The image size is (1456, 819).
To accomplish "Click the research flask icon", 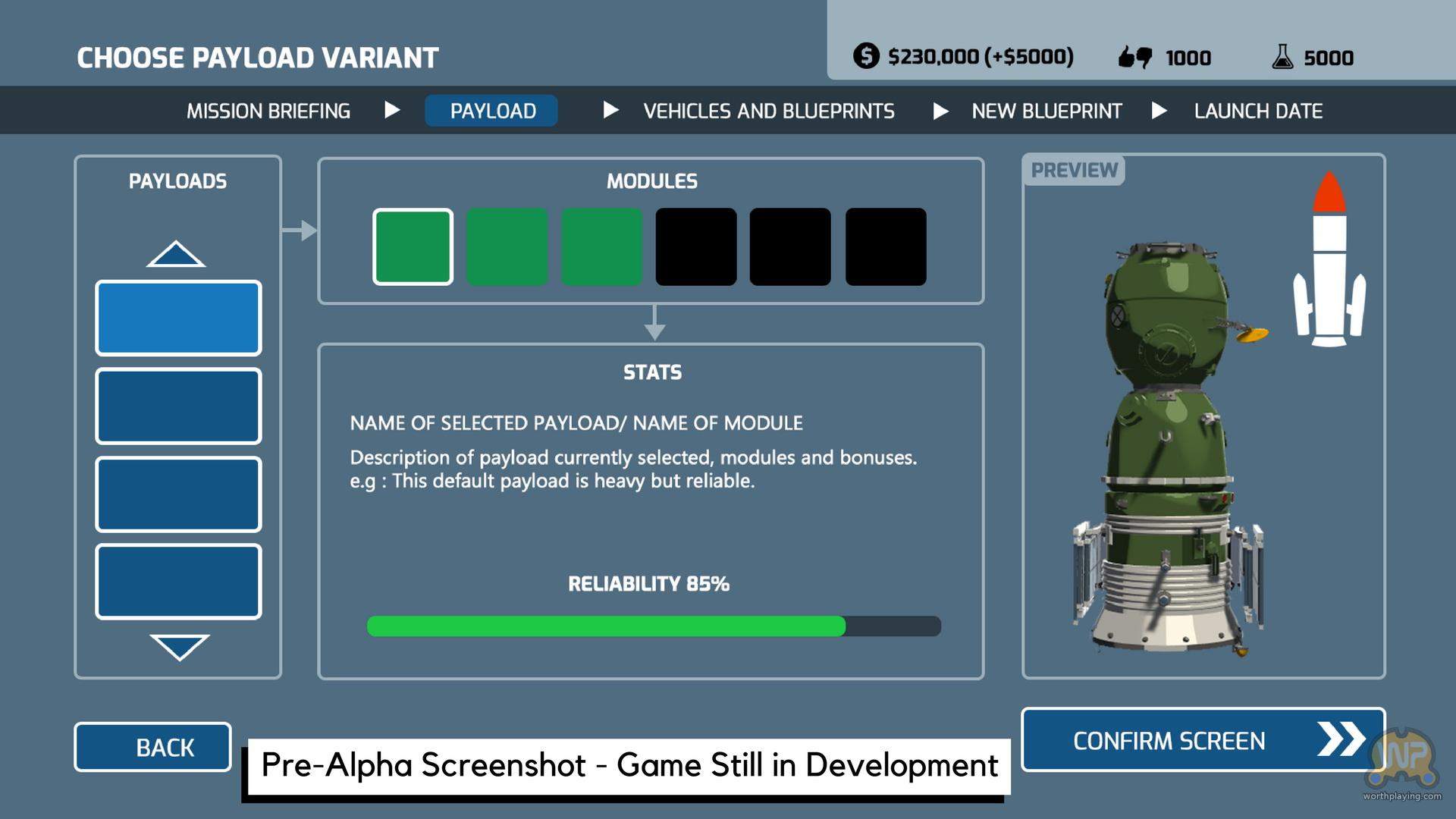I will pos(1282,57).
